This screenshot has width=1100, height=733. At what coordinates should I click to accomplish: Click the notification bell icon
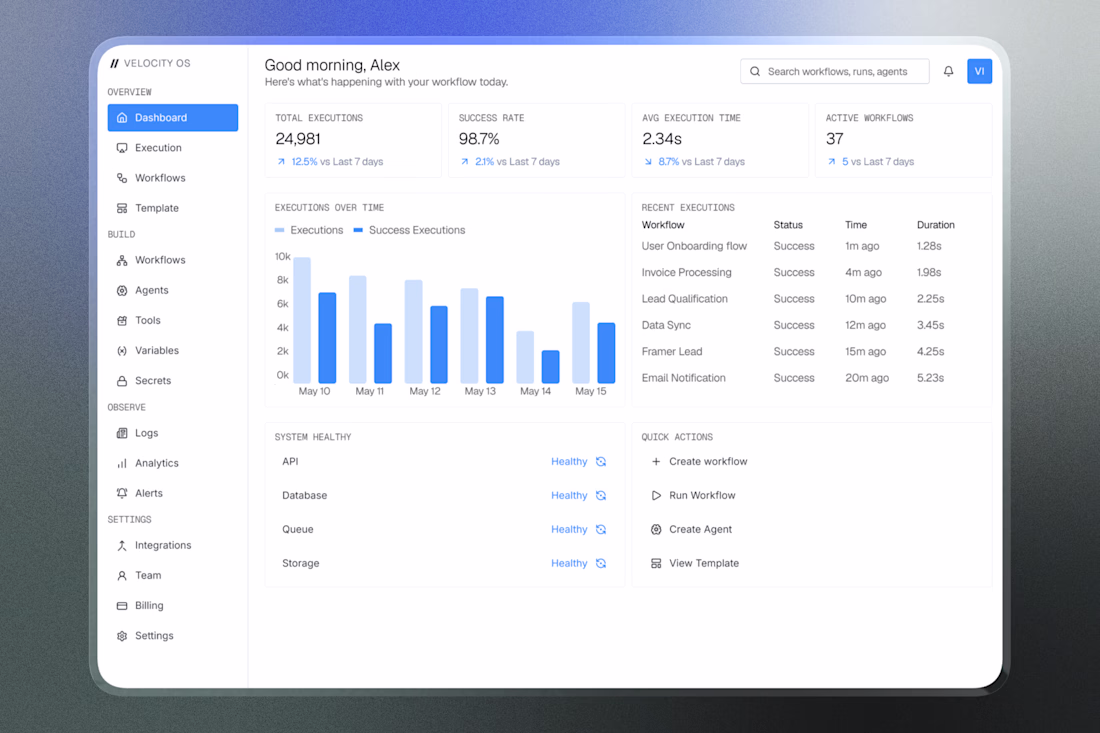(x=948, y=72)
